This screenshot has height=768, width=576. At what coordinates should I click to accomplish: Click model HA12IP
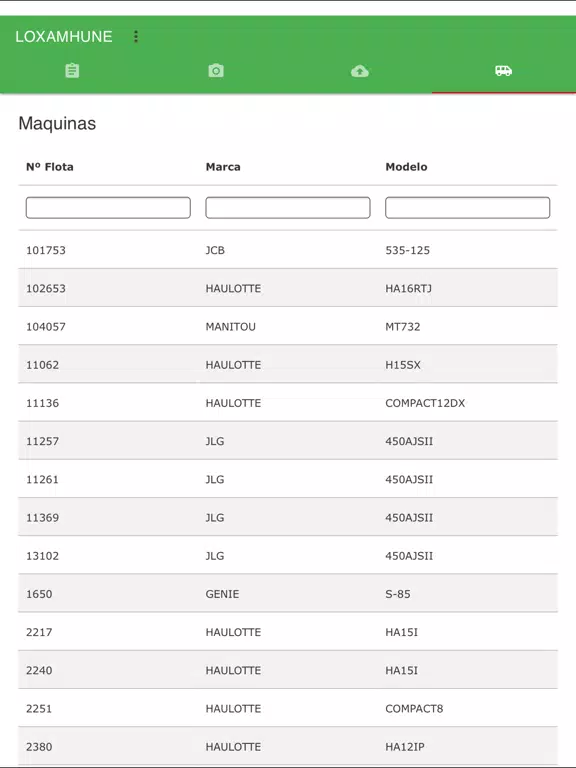[x=405, y=747]
